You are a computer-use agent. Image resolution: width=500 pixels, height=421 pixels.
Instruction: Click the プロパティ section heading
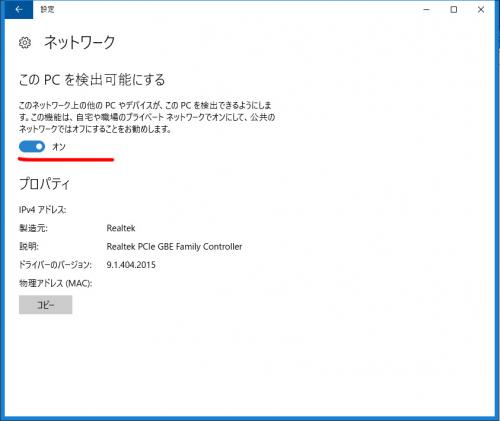tap(44, 184)
